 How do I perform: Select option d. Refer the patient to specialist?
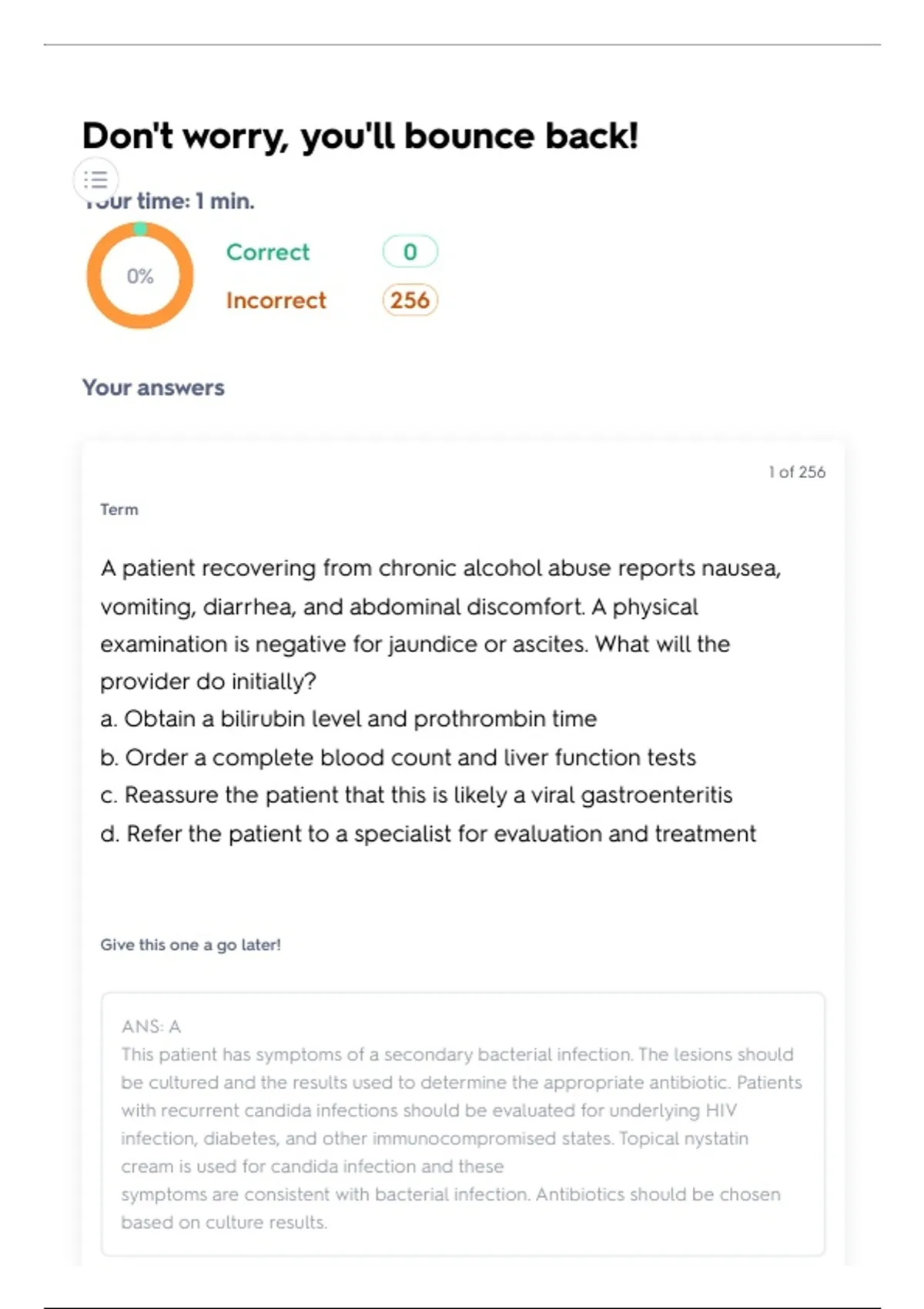428,833
